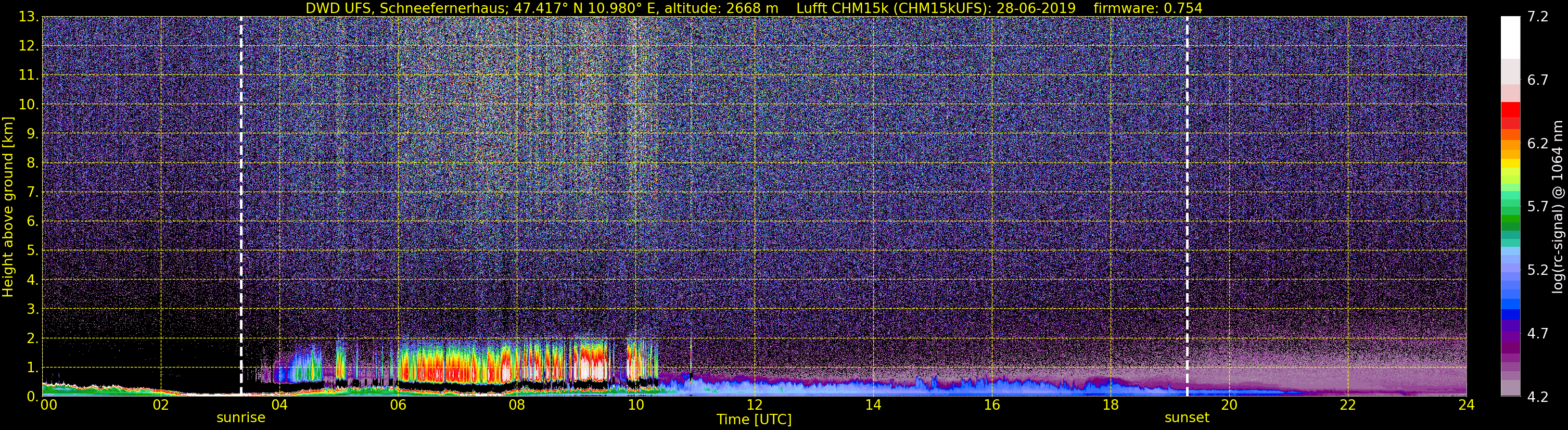The image size is (1568, 430).
Task: Click the '5.7' colorbar value
Action: (1538, 207)
